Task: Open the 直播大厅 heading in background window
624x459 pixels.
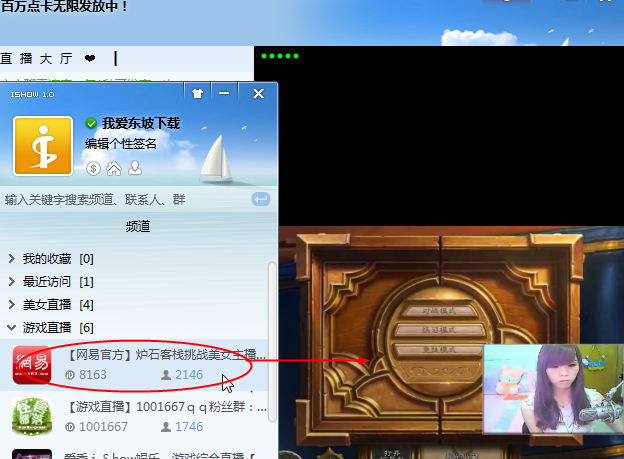Action: (x=37, y=59)
